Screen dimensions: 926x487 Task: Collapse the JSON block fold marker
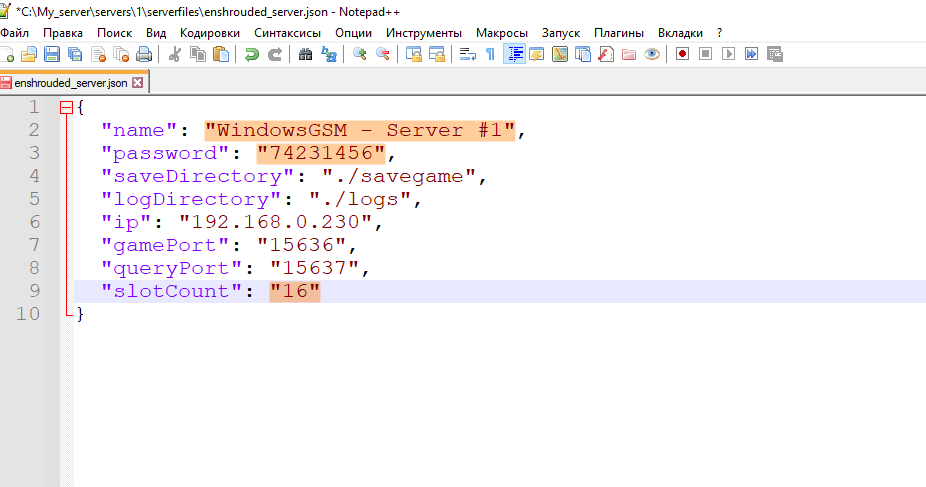pyautogui.click(x=66, y=107)
